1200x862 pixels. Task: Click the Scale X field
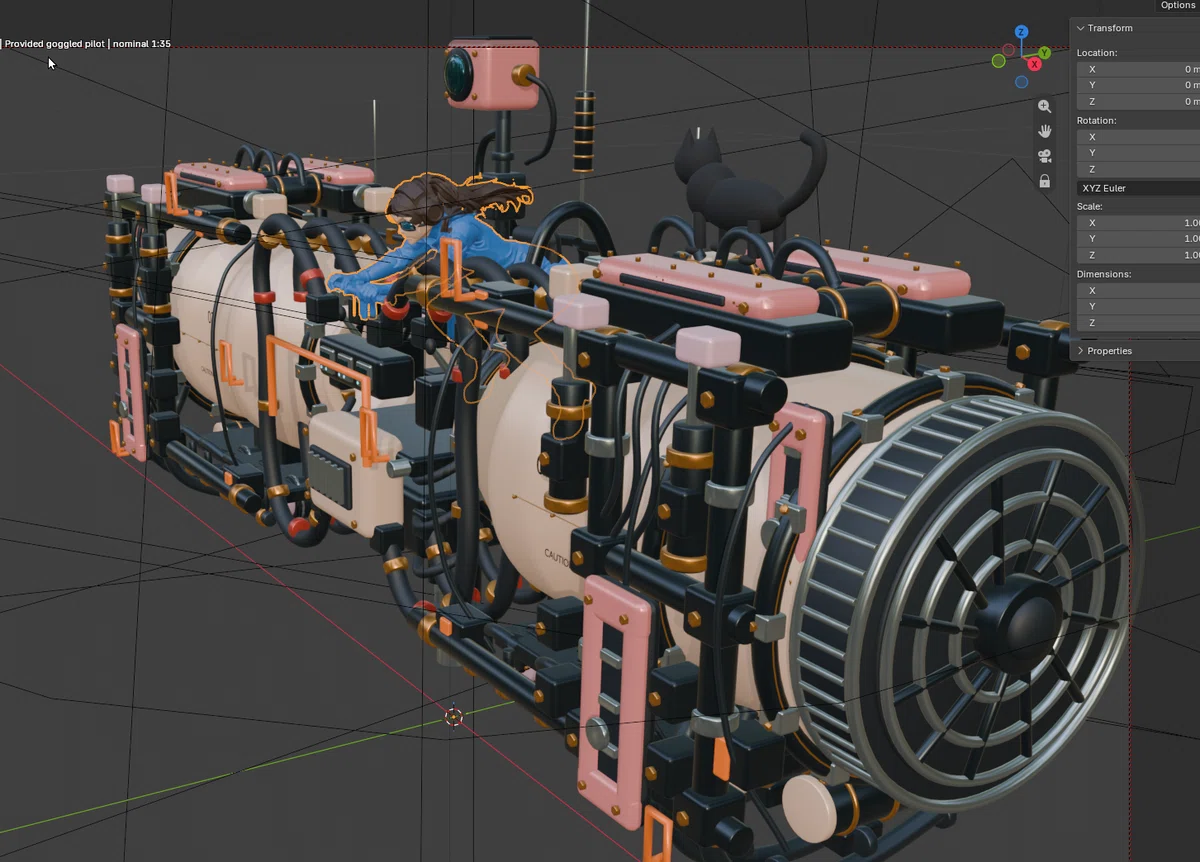coord(1139,223)
